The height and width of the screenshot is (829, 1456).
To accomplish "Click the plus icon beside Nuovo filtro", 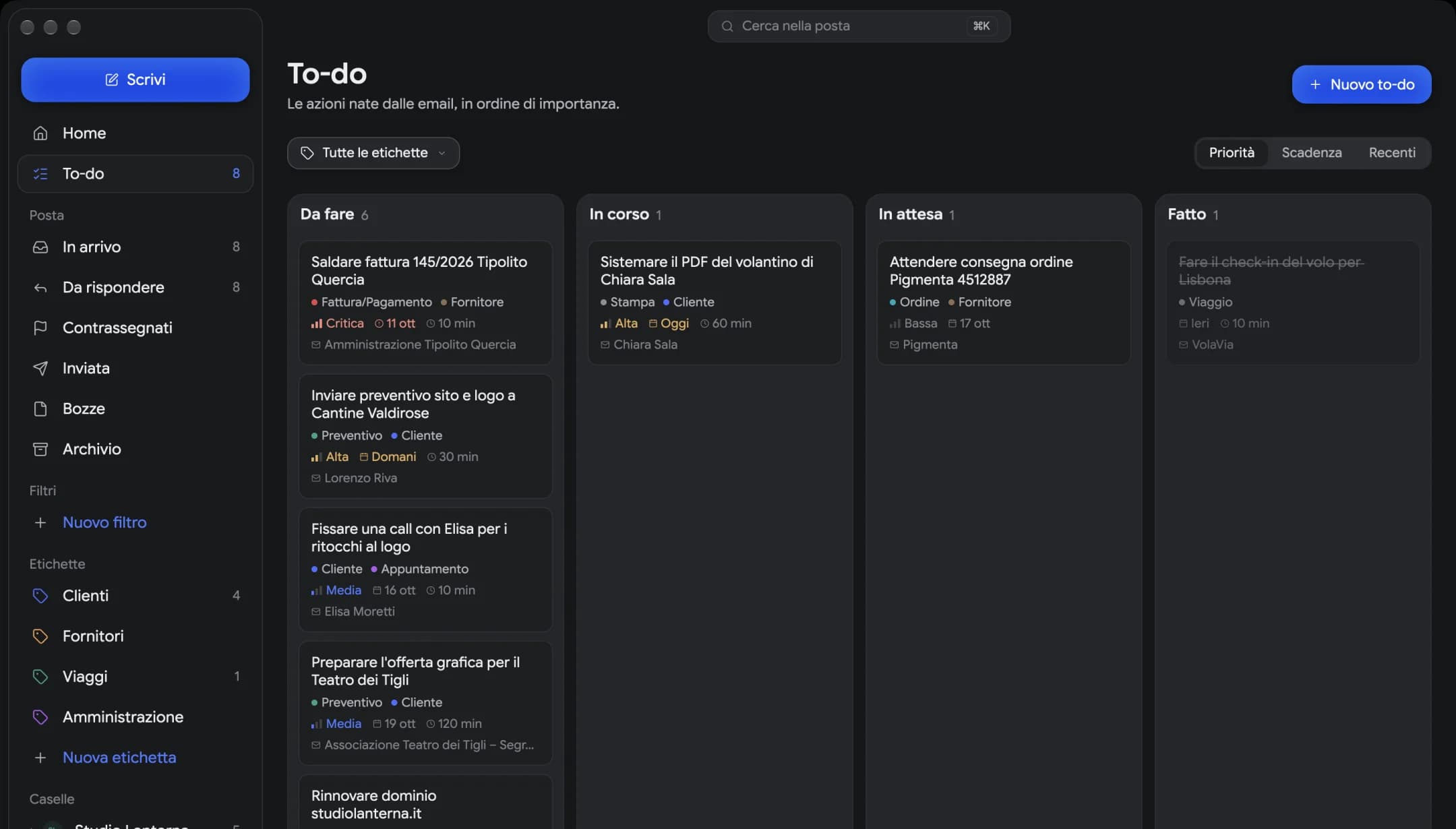I will pyautogui.click(x=40, y=523).
